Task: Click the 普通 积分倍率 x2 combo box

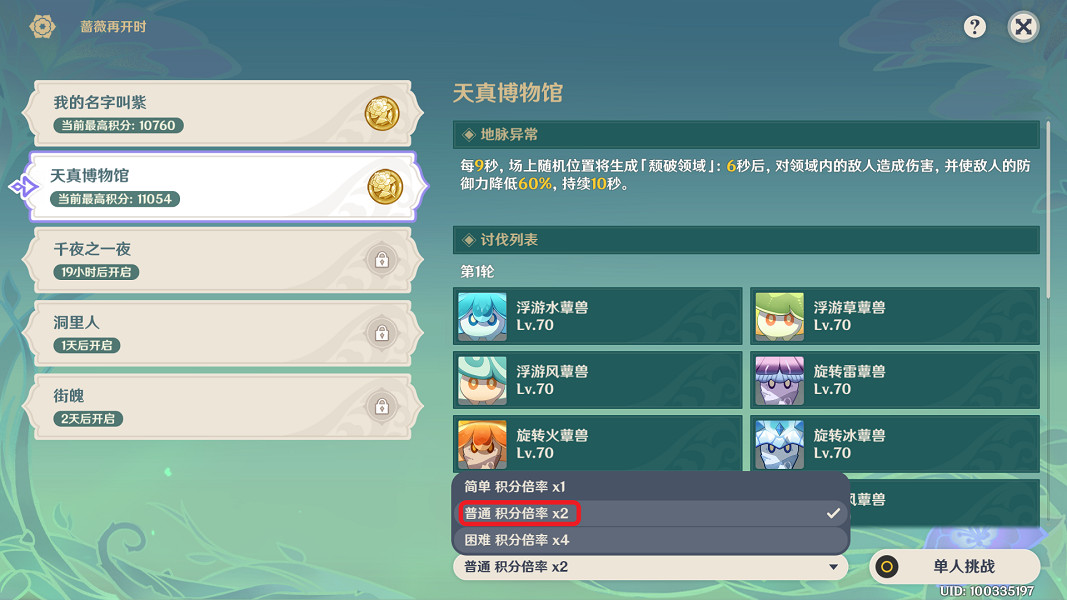Action: pyautogui.click(x=651, y=567)
